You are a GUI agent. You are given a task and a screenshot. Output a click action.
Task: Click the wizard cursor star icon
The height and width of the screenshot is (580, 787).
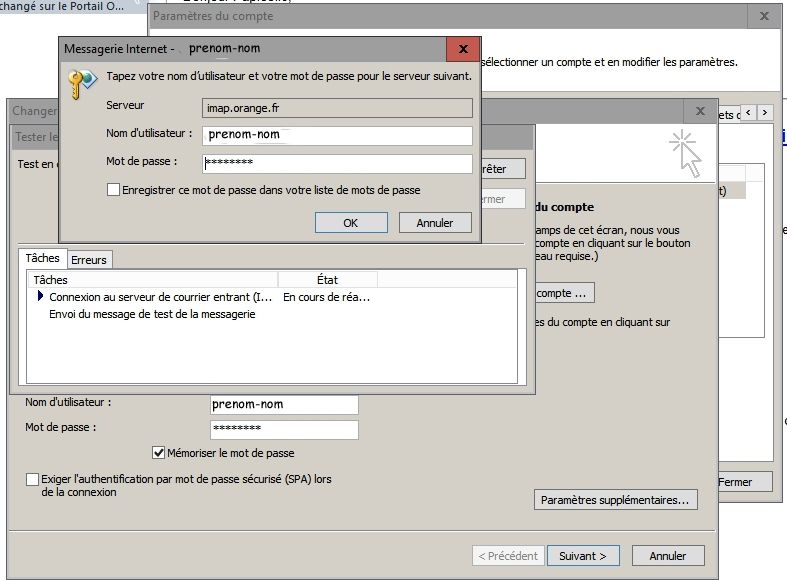686,153
